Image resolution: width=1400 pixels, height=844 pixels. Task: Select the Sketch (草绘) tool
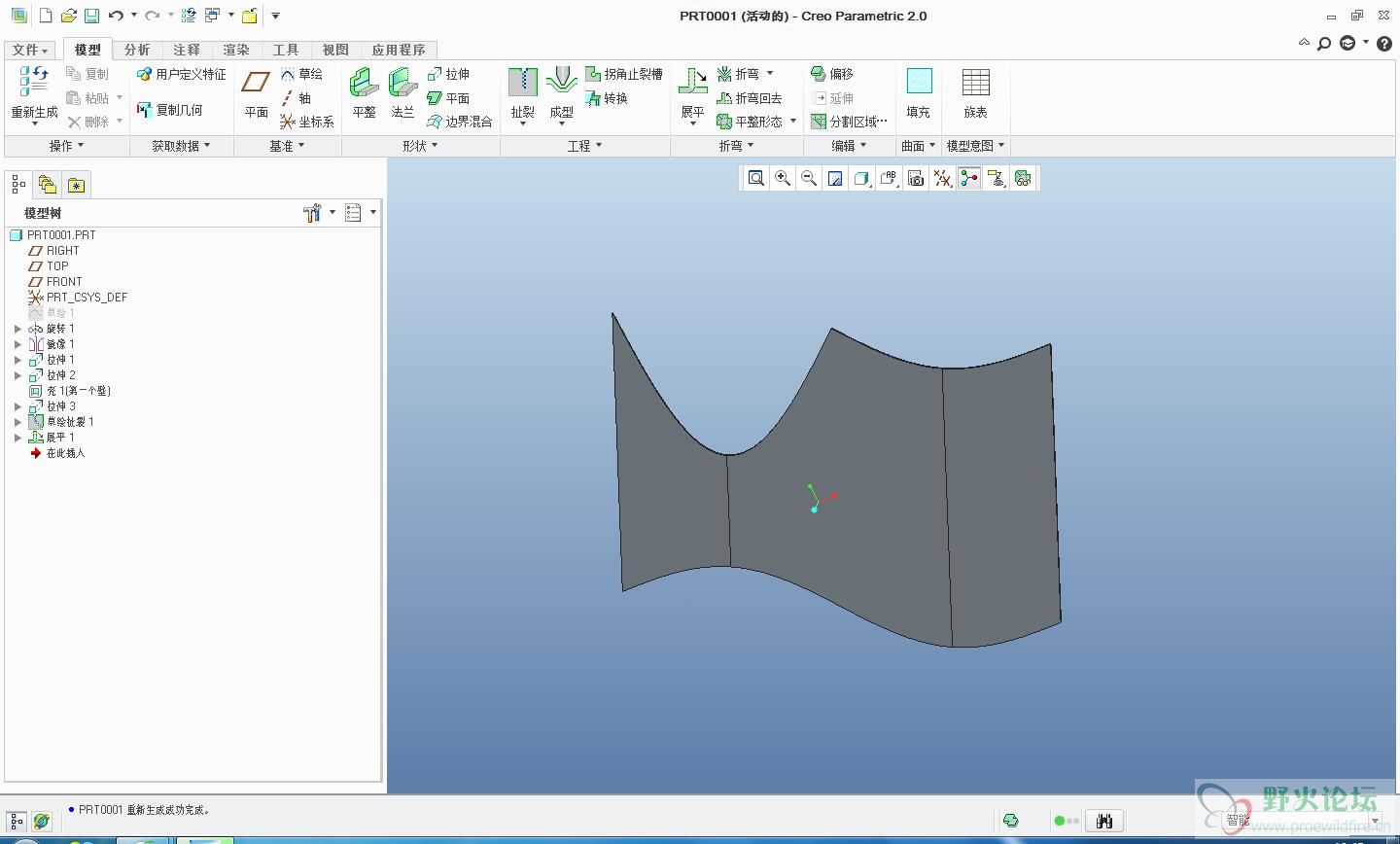[x=301, y=74]
